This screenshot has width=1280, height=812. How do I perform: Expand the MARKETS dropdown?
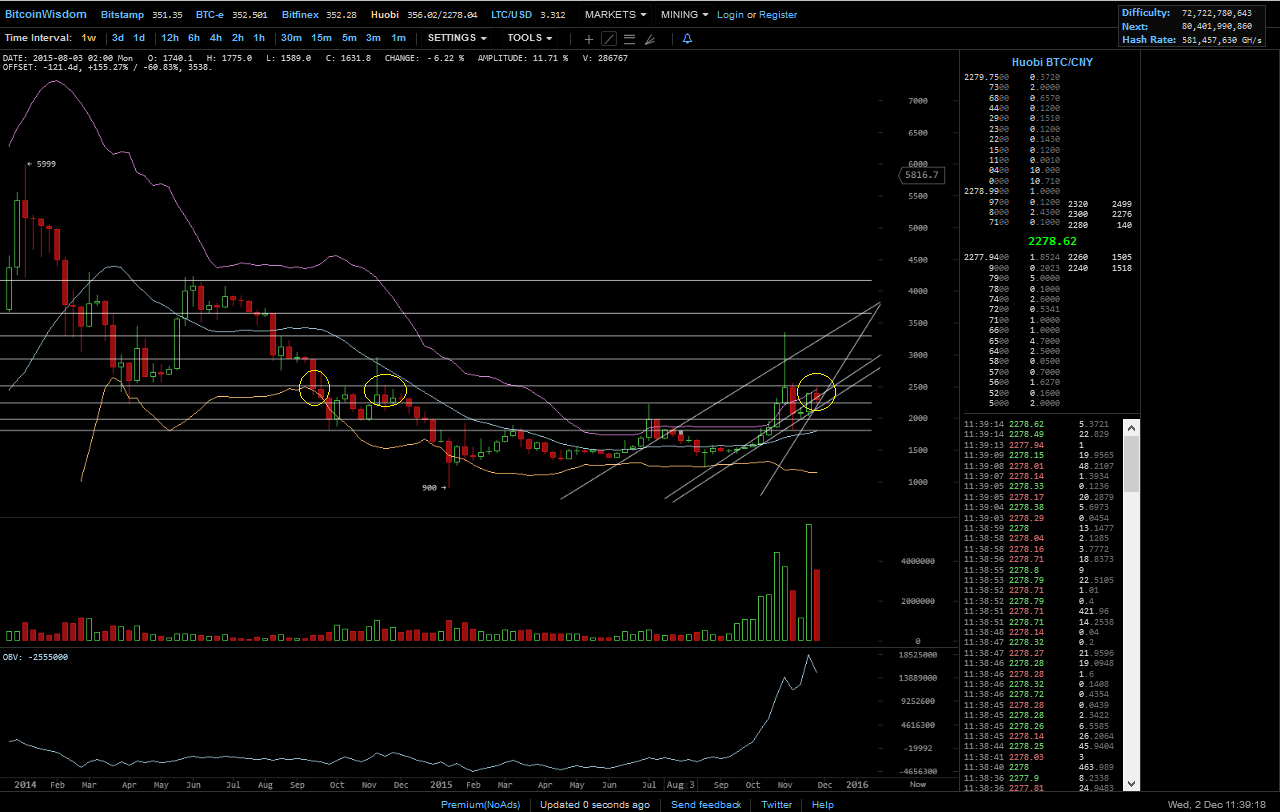point(615,15)
